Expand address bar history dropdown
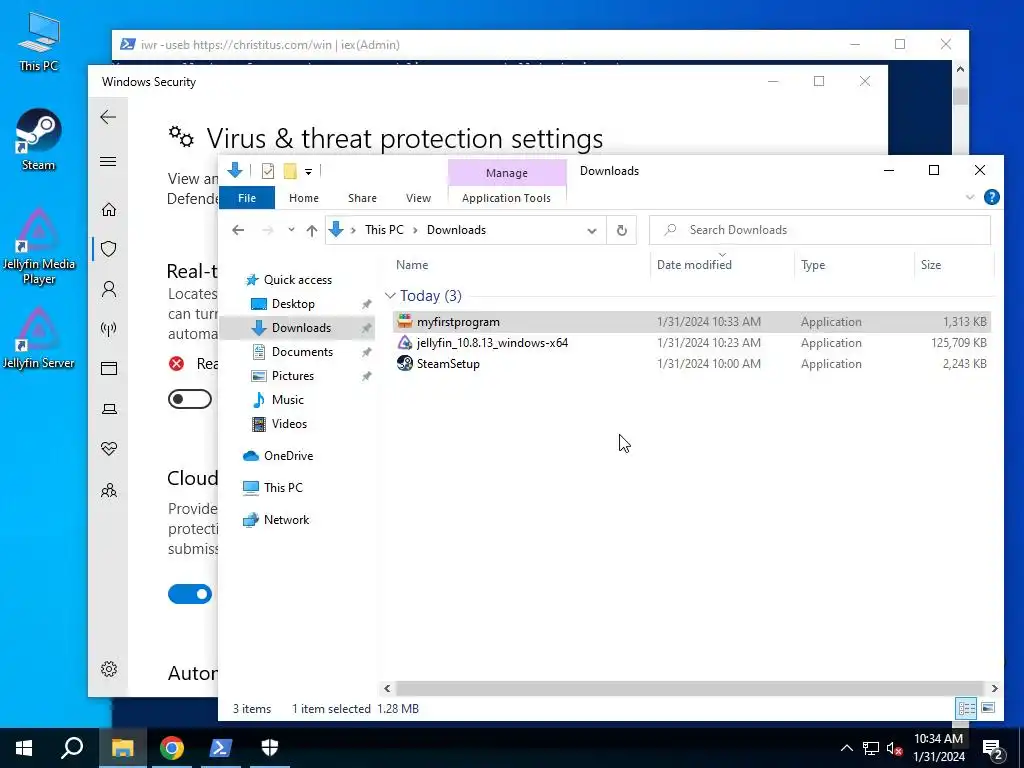 (592, 231)
